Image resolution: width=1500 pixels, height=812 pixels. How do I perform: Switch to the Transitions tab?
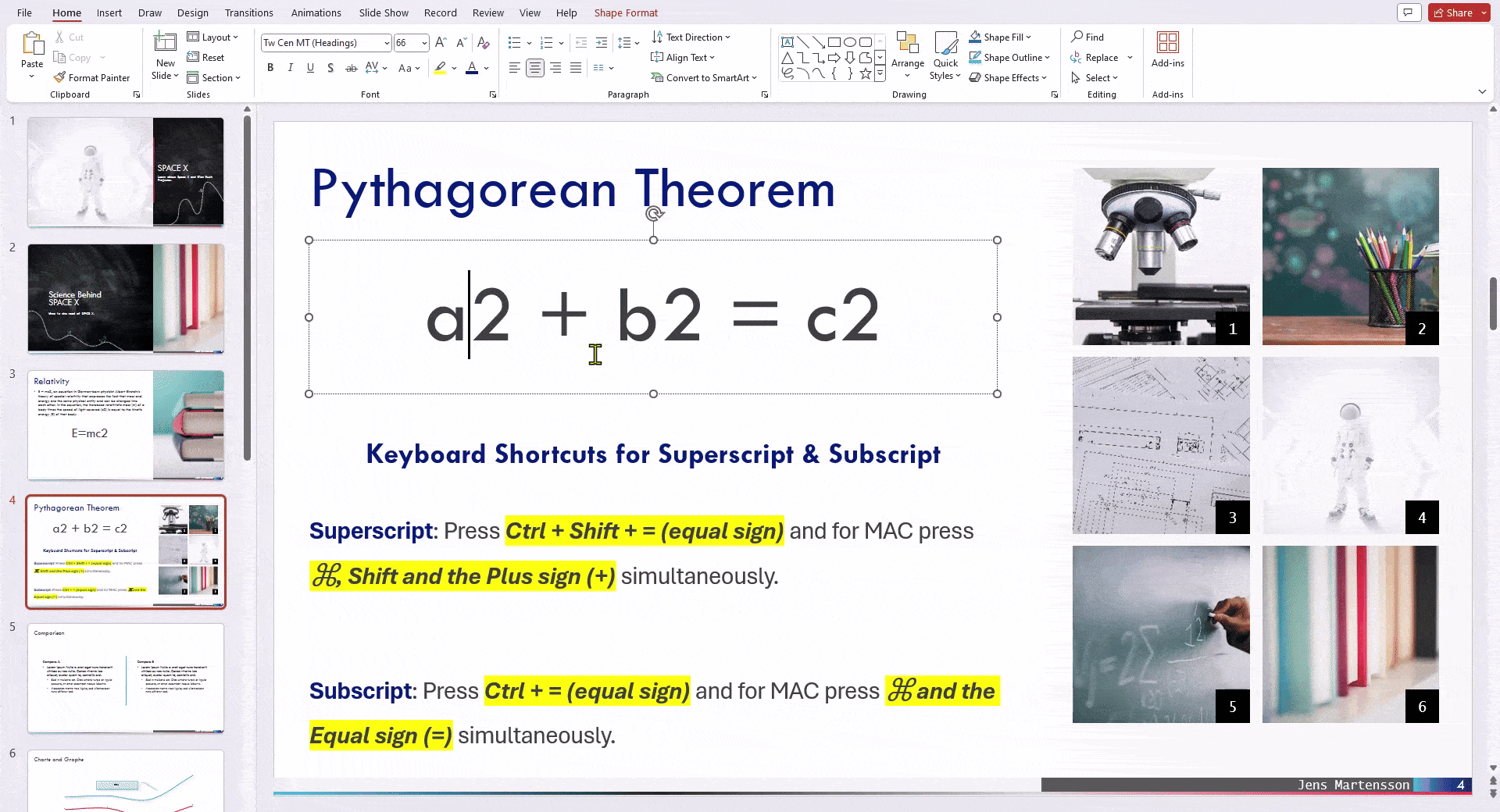pos(248,12)
